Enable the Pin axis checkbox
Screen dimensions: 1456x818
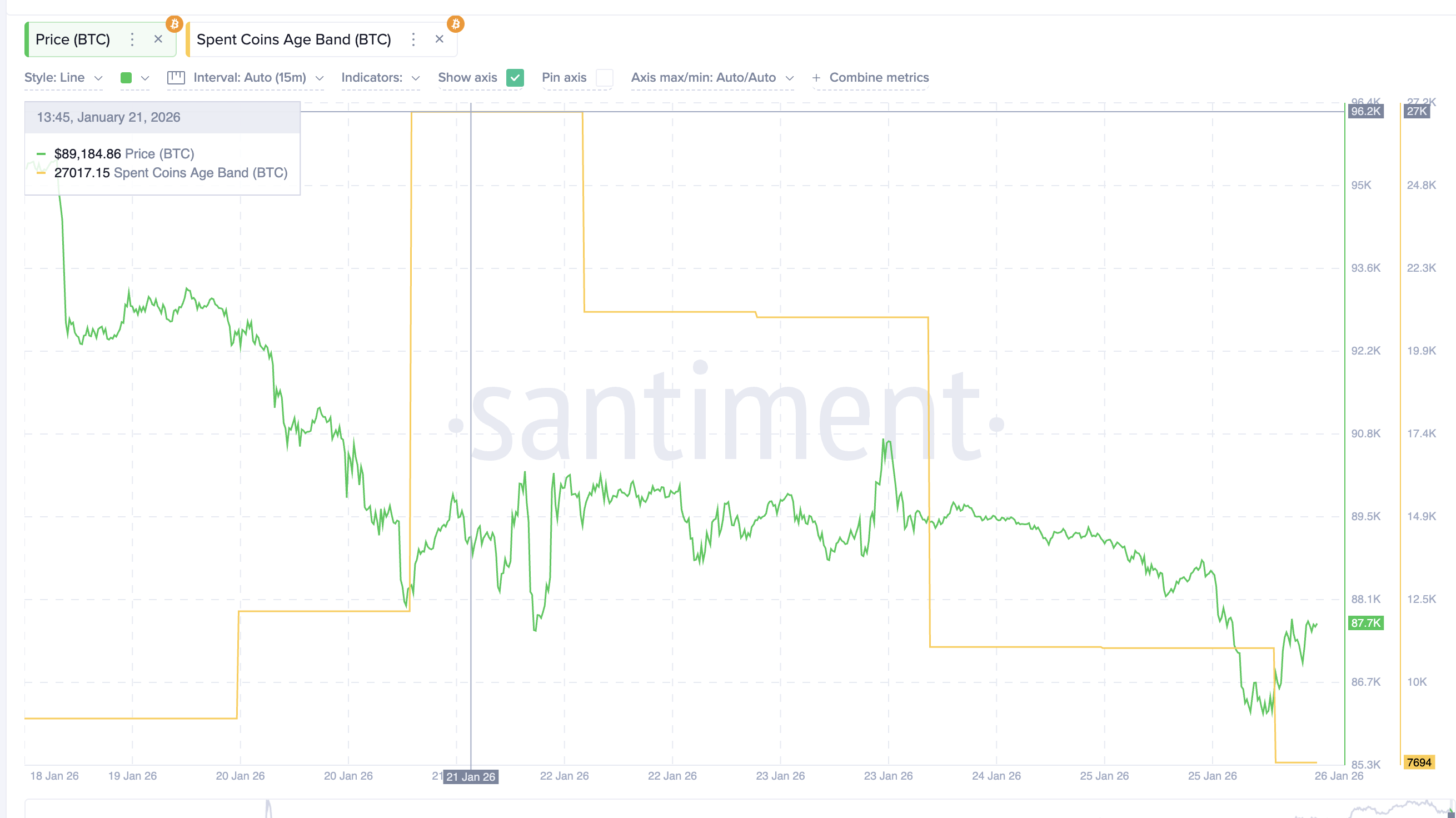605,77
